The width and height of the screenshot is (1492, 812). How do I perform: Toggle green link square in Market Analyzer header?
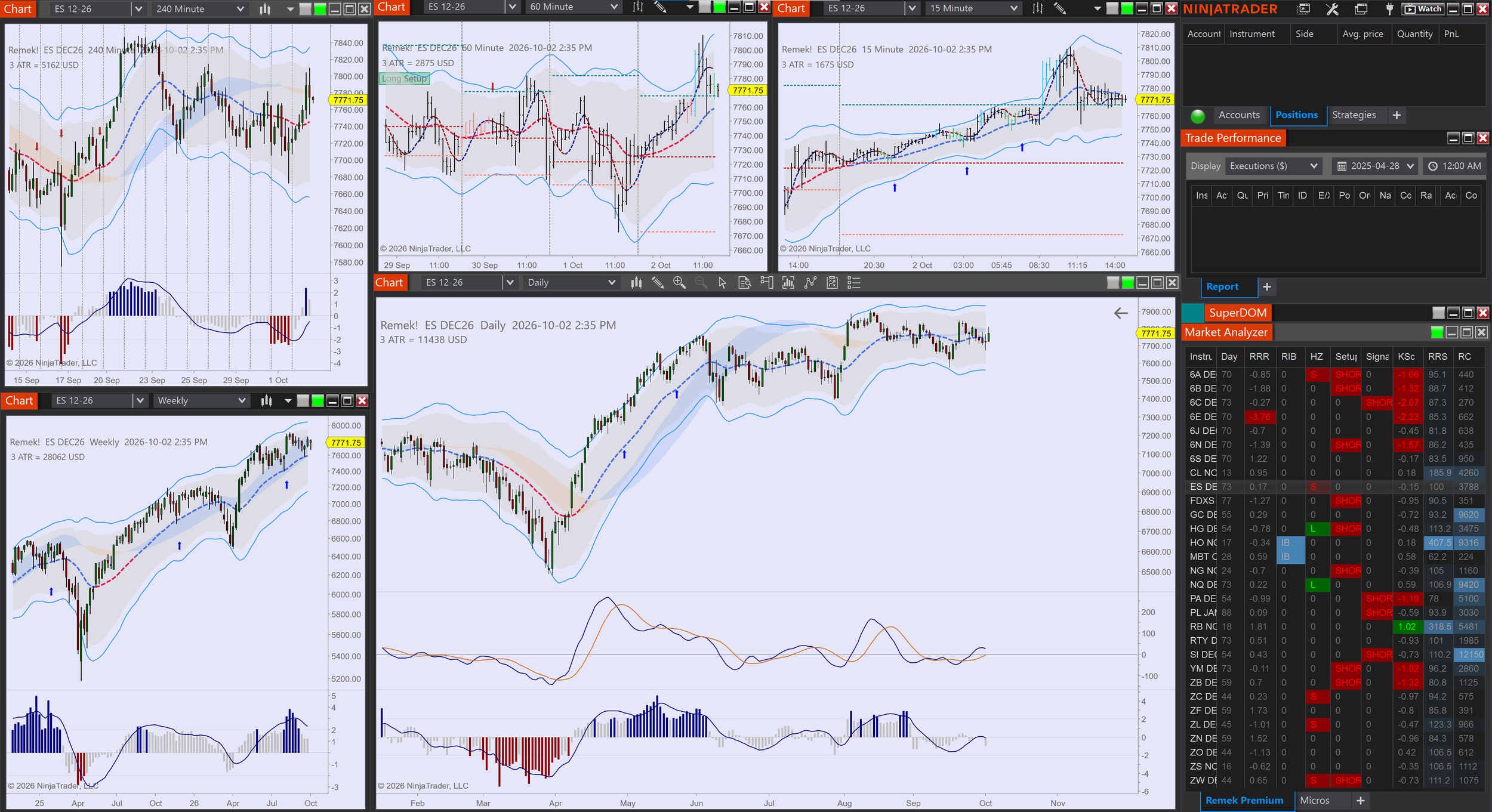(1437, 332)
